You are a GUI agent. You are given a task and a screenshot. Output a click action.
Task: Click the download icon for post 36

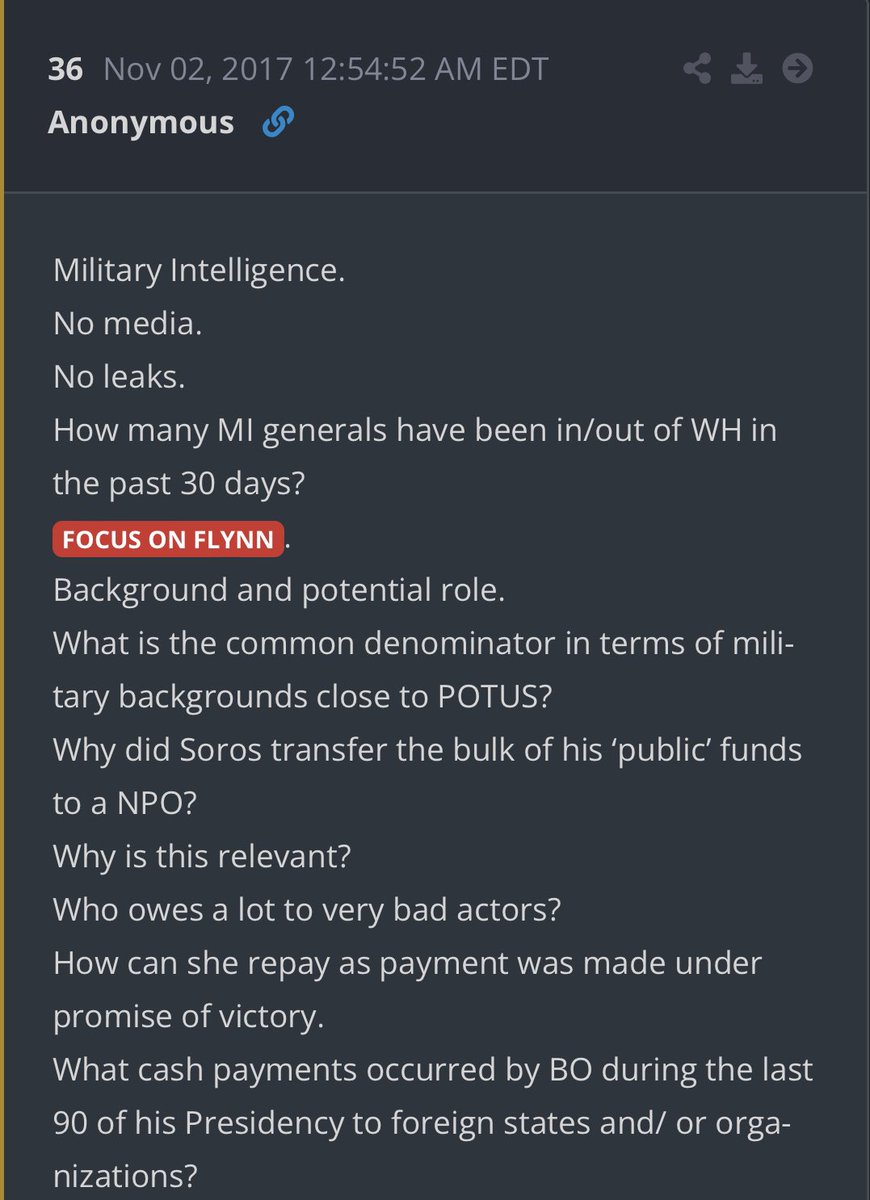747,69
